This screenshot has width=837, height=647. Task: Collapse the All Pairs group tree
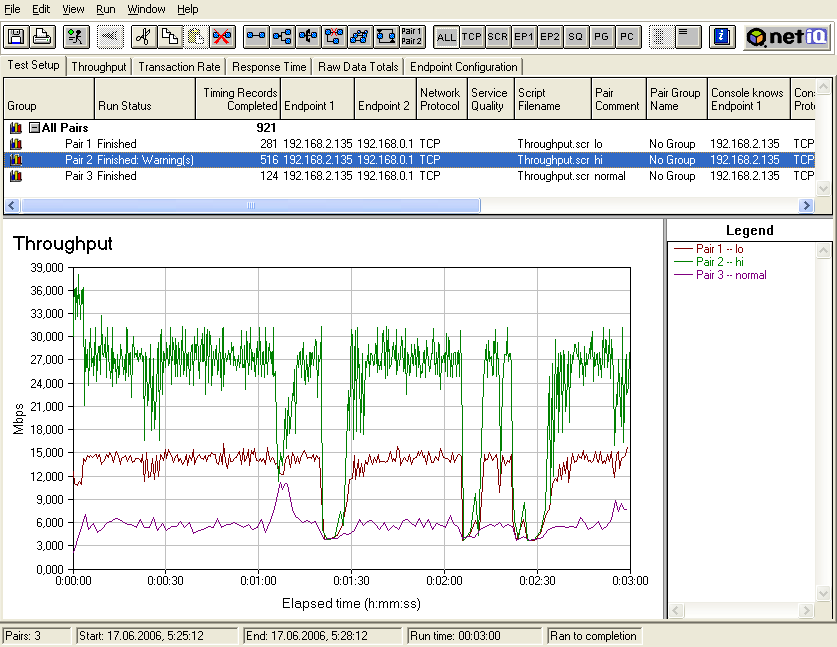(34, 128)
